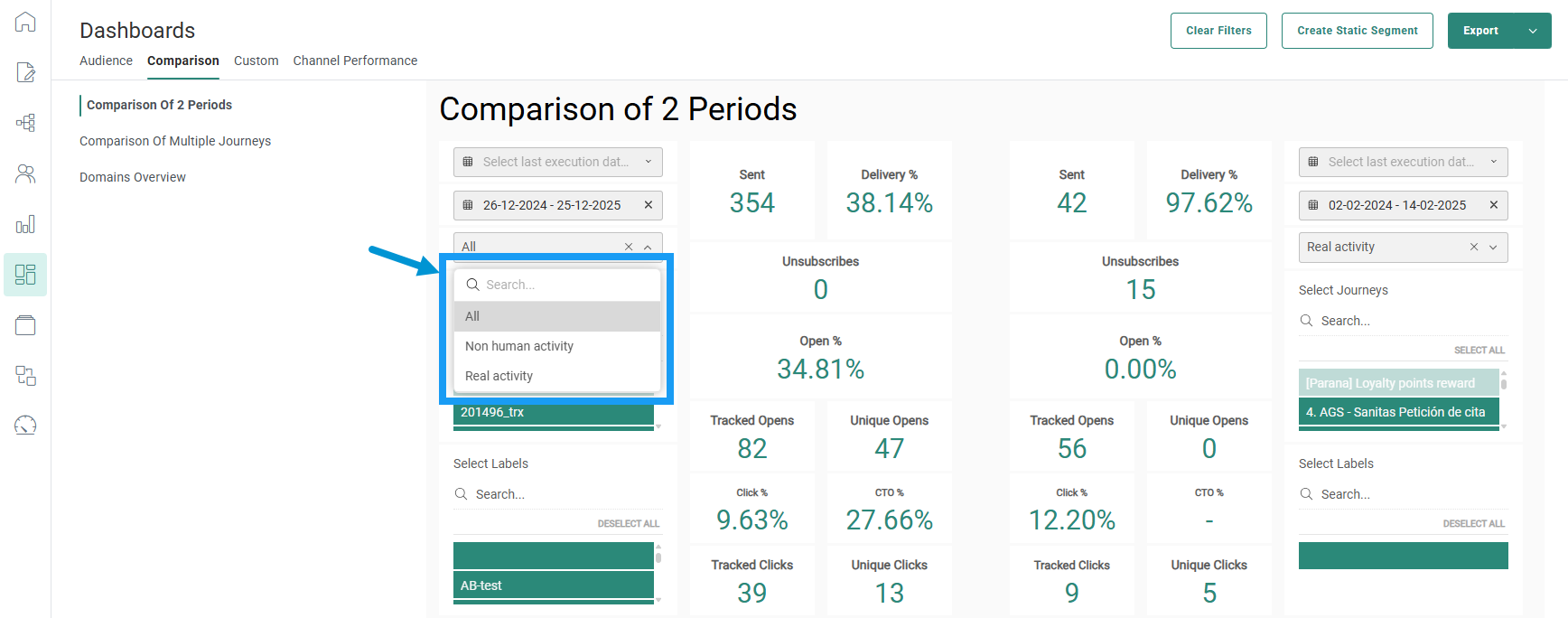Clear the 26-12-2024 - 25-12-2025 date range

pyautogui.click(x=648, y=205)
